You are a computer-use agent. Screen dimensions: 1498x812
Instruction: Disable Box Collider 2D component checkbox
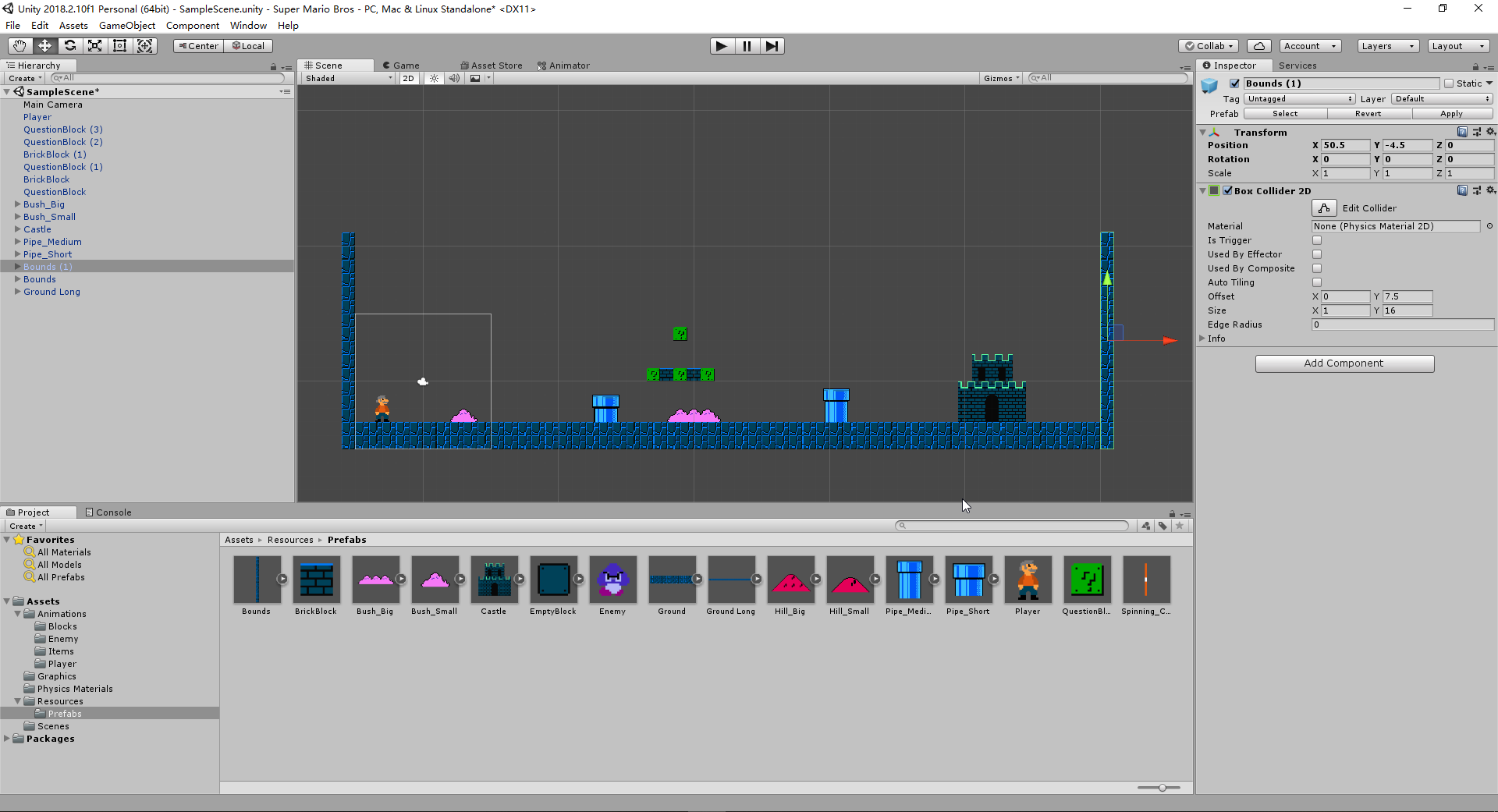pyautogui.click(x=1227, y=190)
